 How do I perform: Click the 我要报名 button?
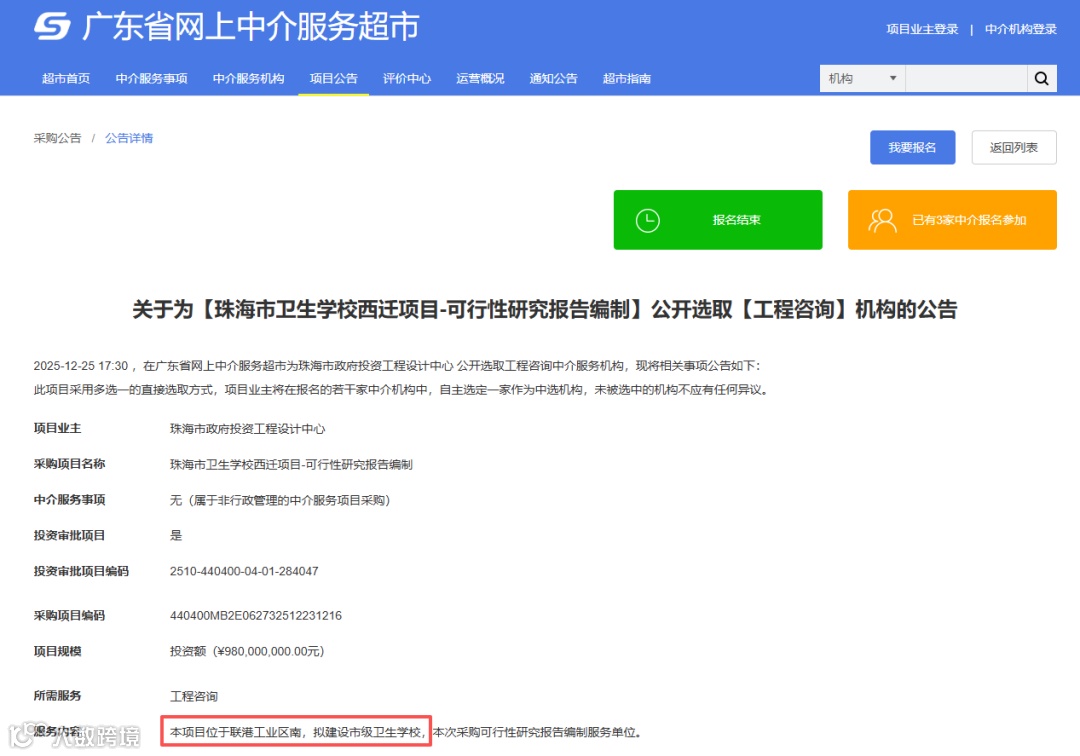913,147
